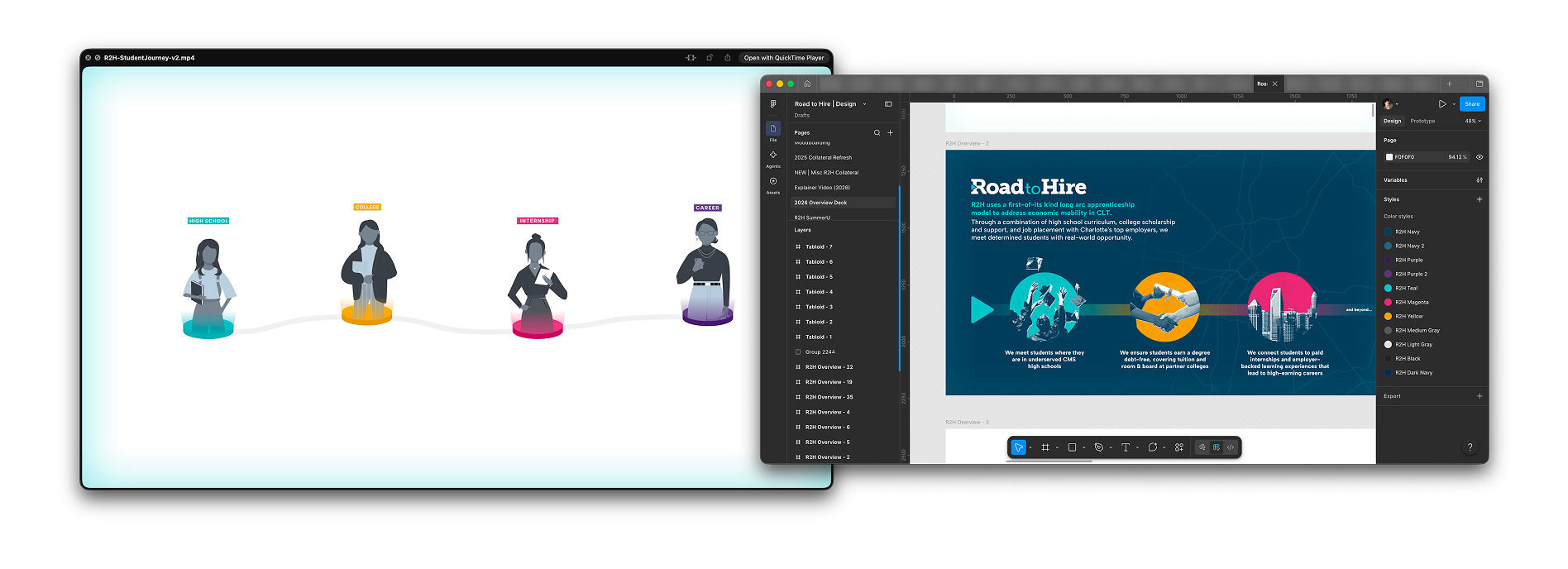This screenshot has width=1568, height=569.
Task: Expand the file name dropdown chevron
Action: pos(864,104)
